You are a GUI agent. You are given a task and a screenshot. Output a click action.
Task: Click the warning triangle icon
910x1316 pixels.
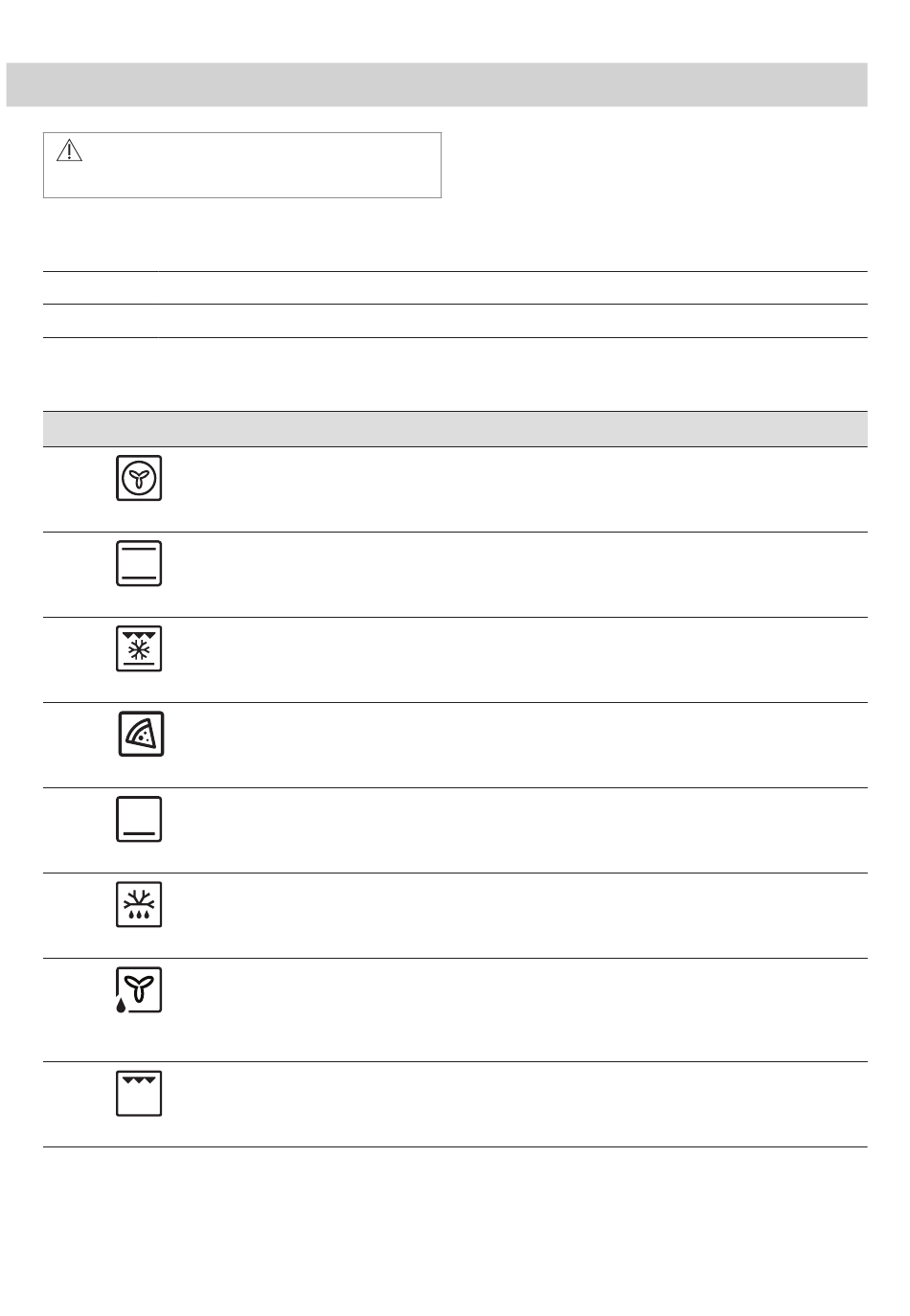70,150
